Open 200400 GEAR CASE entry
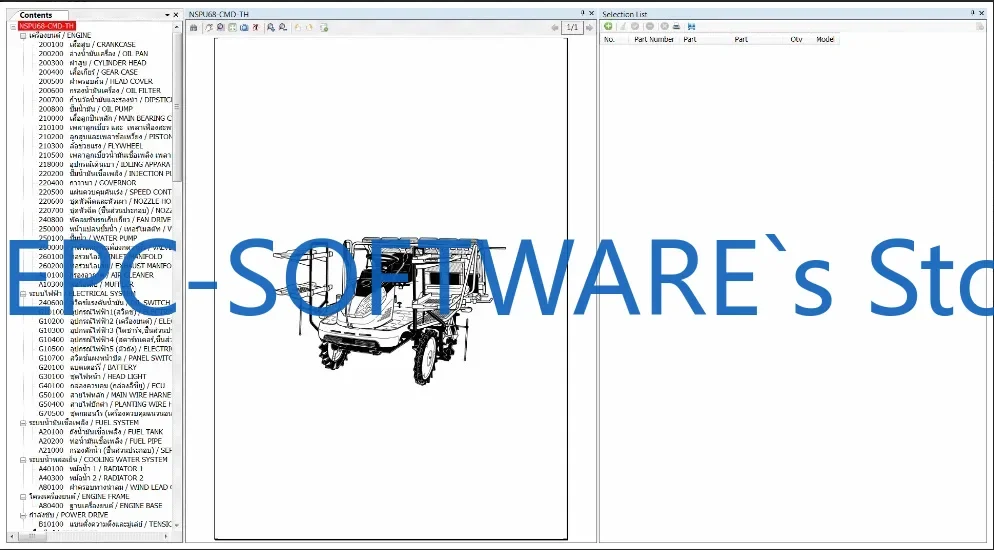Viewport: 994px width, 550px height. pos(88,72)
